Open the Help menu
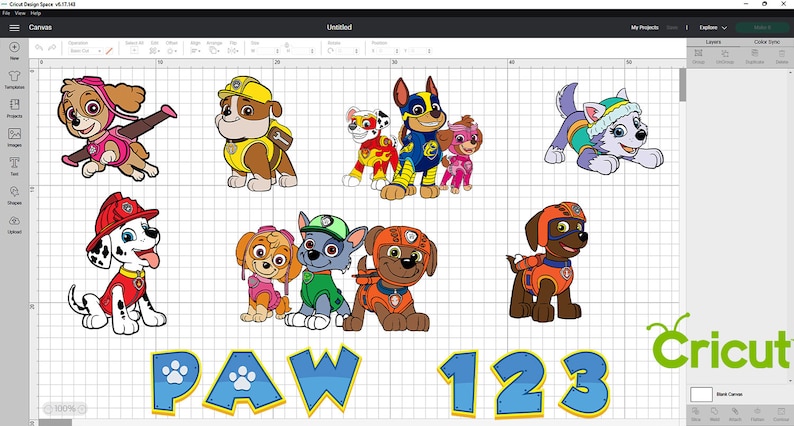Viewport: 794px width, 426px height. [35, 13]
